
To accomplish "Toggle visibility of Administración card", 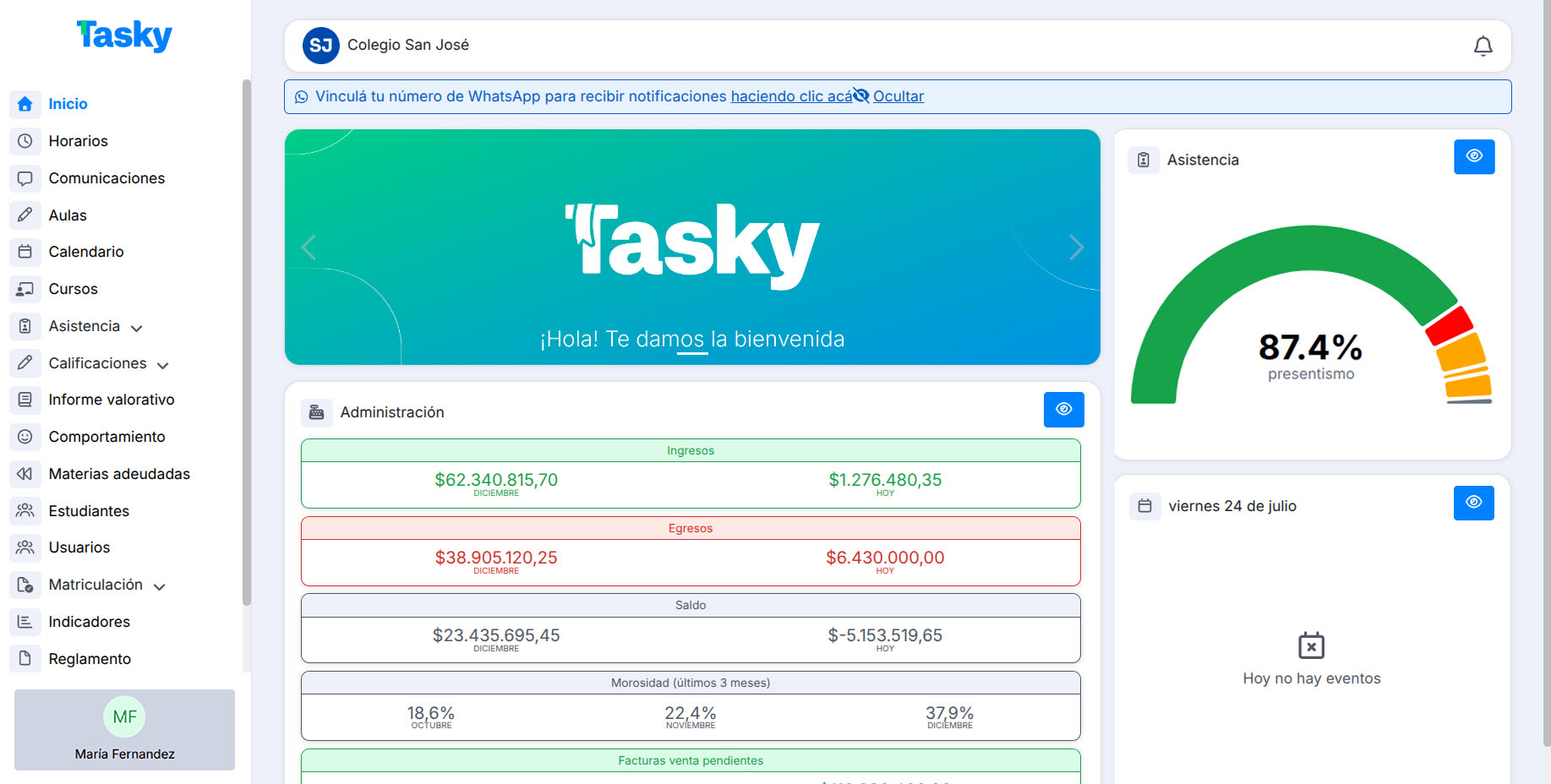I will 1064,410.
